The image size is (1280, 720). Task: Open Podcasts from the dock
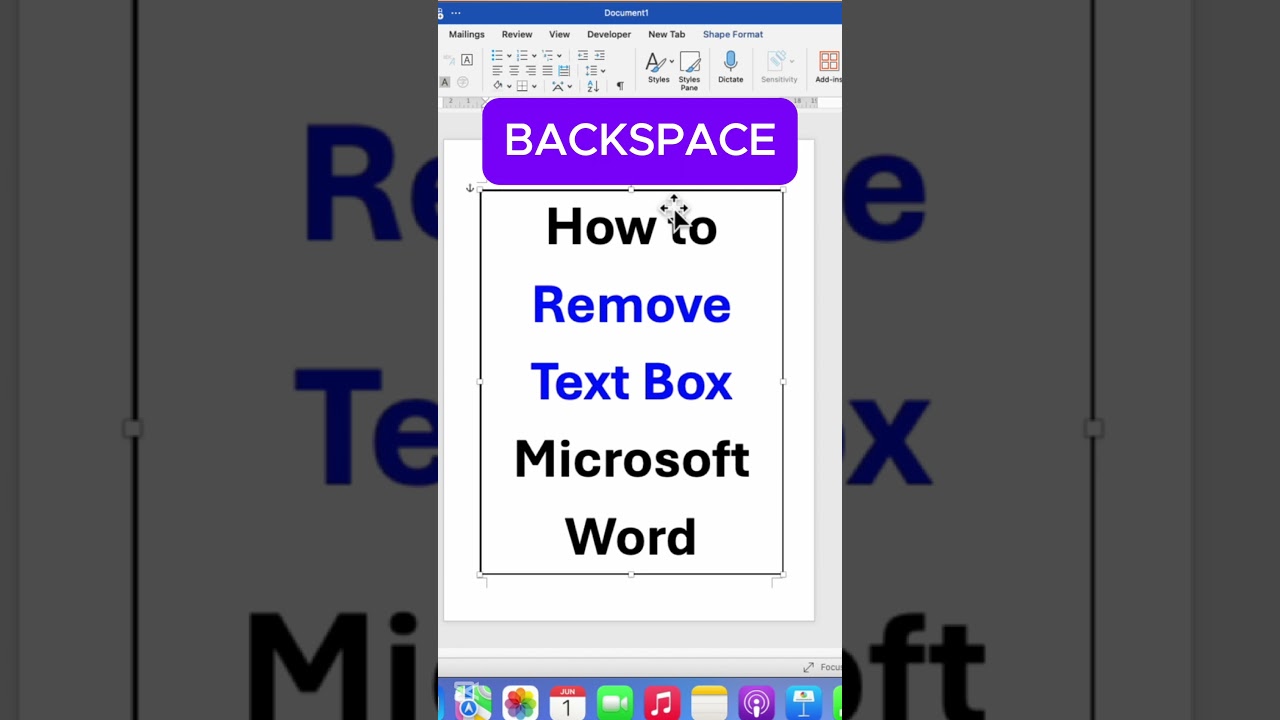coord(756,703)
